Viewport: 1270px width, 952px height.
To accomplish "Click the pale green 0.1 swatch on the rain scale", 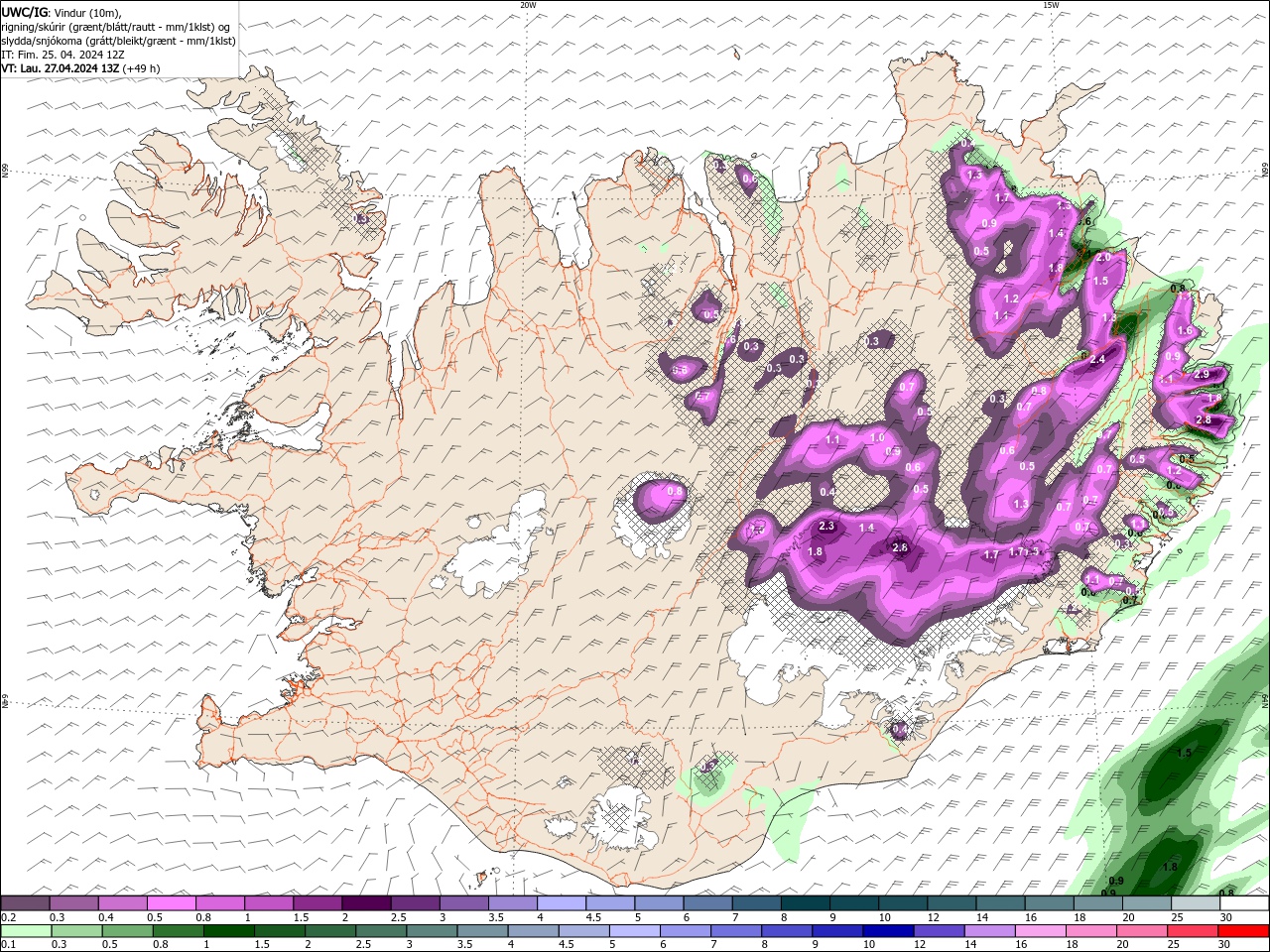I will (26, 931).
